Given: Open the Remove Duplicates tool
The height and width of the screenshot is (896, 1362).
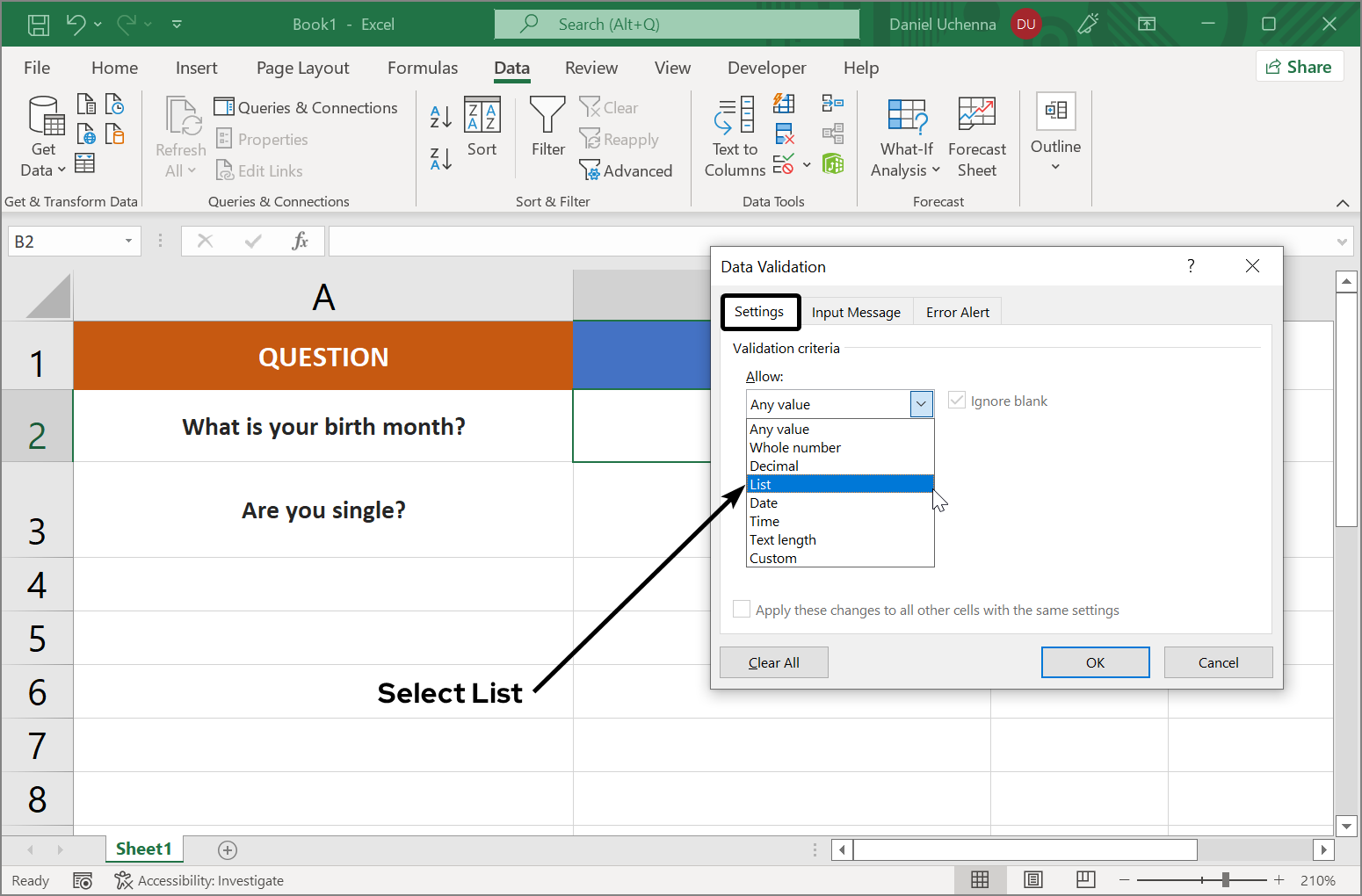Looking at the screenshot, I should pos(785,134).
